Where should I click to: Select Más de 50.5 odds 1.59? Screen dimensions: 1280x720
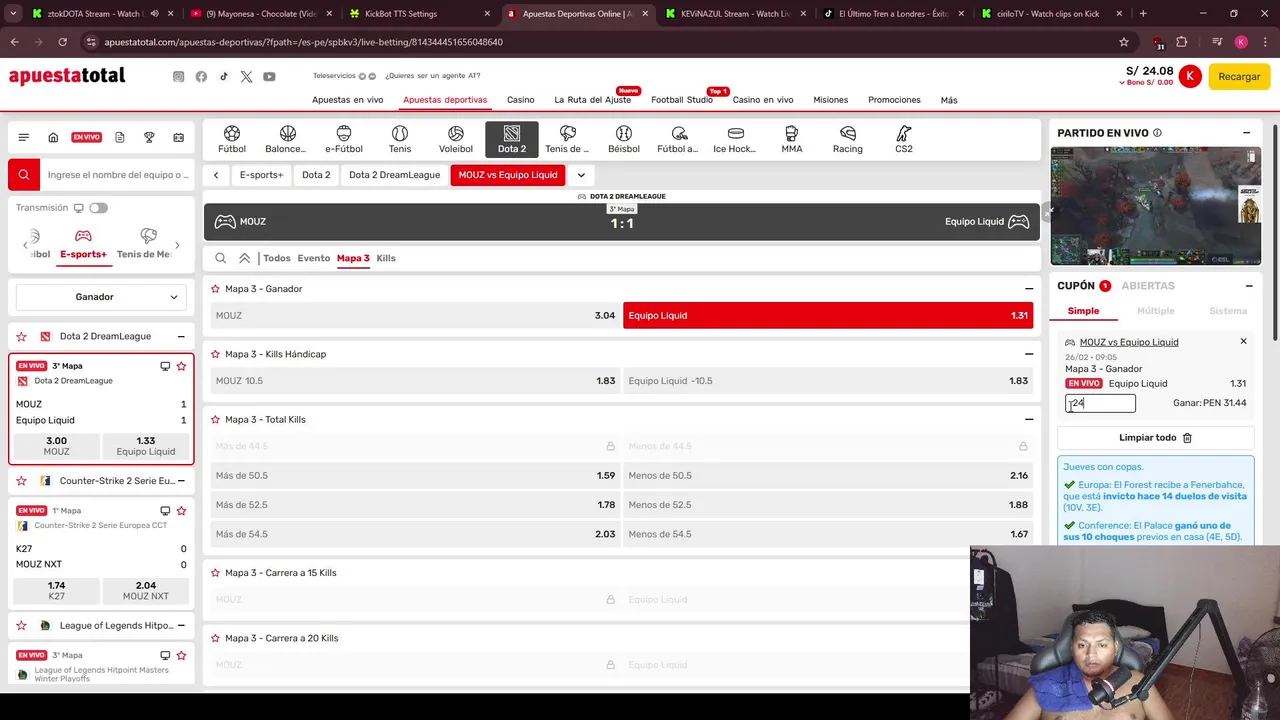[x=415, y=476]
